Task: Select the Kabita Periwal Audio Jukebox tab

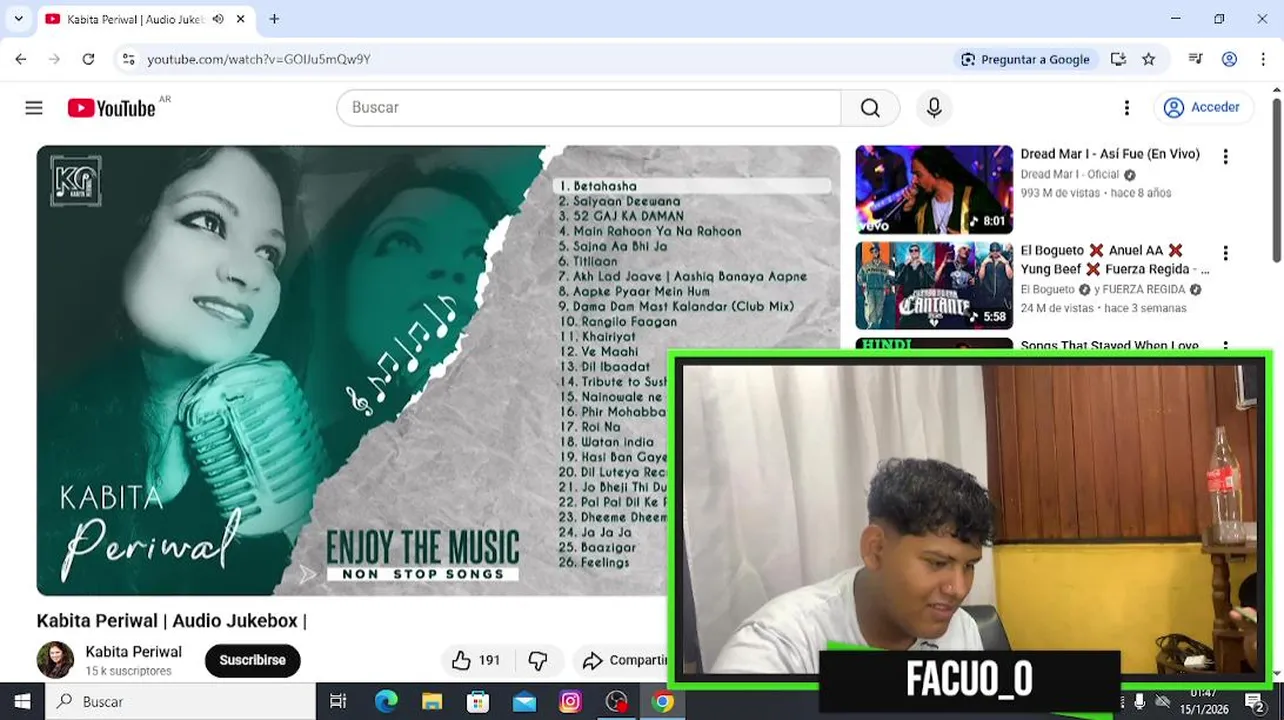Action: 135,19
